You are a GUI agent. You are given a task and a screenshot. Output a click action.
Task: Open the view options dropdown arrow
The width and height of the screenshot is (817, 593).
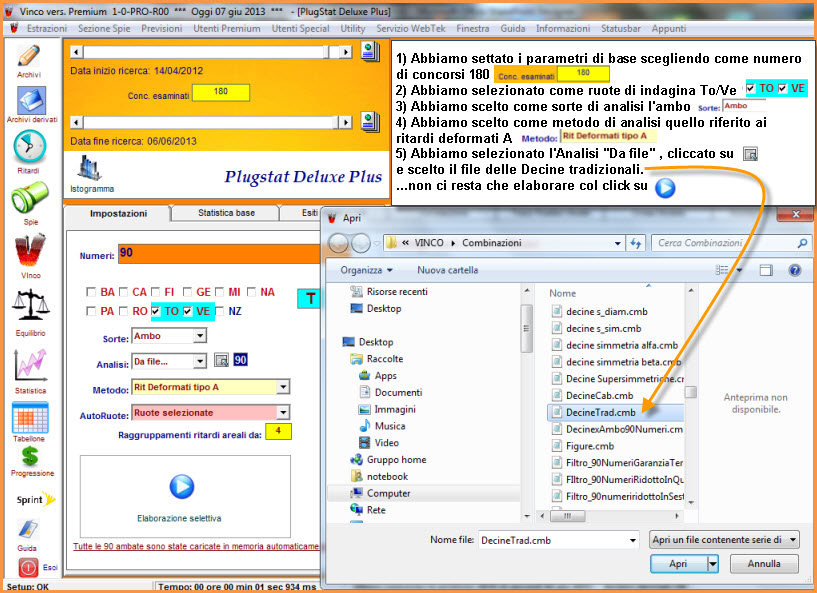(739, 270)
